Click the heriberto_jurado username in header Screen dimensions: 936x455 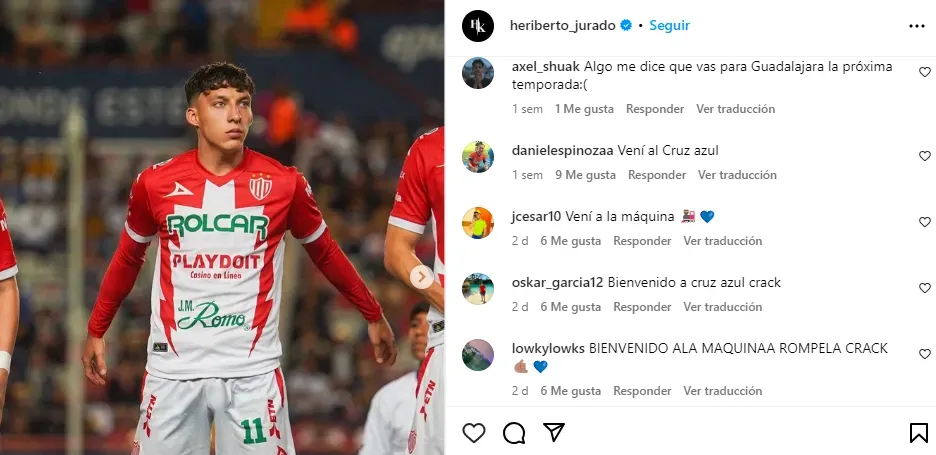coord(563,26)
